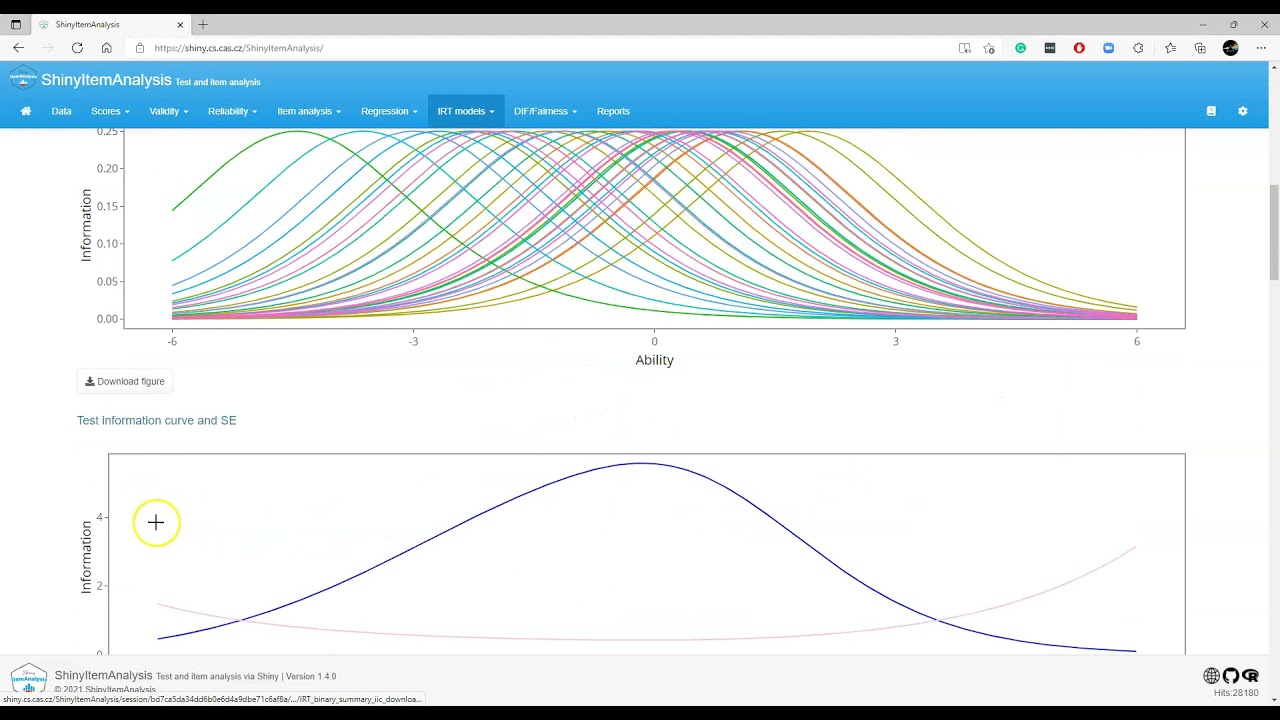Expand the Regression dropdown menu

(x=389, y=111)
